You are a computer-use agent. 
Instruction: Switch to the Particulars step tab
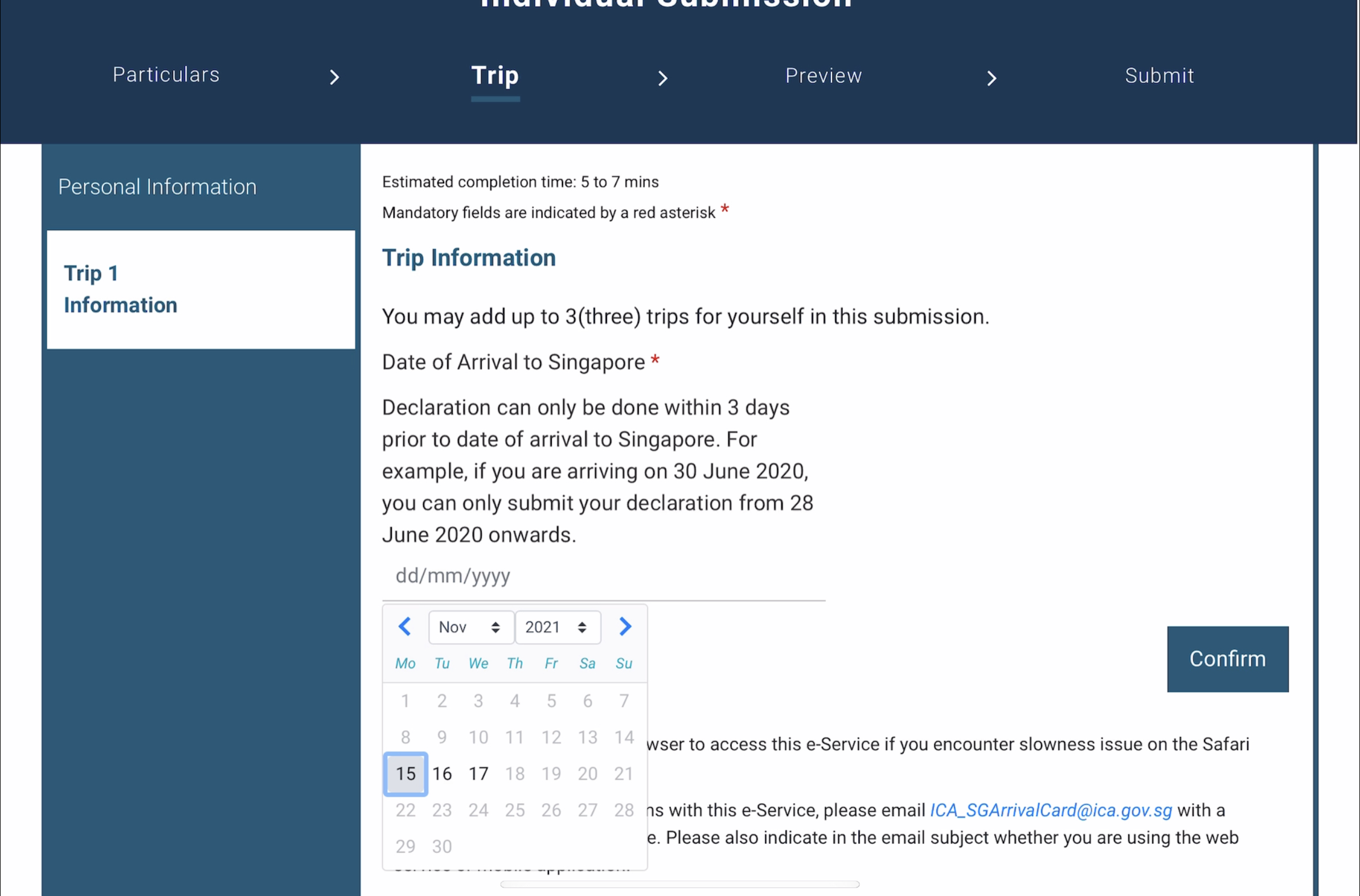(166, 75)
